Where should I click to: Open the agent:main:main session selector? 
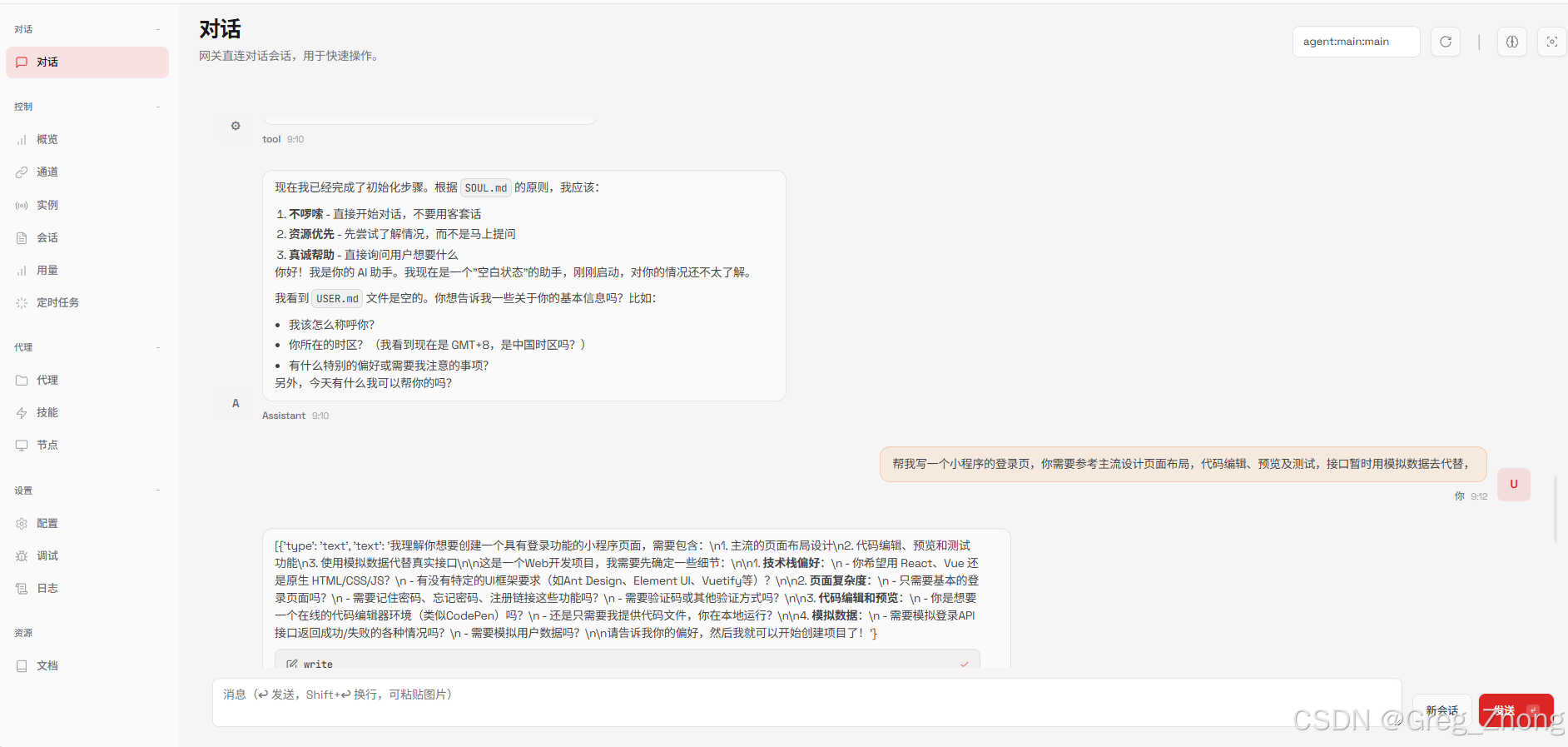pos(1356,42)
